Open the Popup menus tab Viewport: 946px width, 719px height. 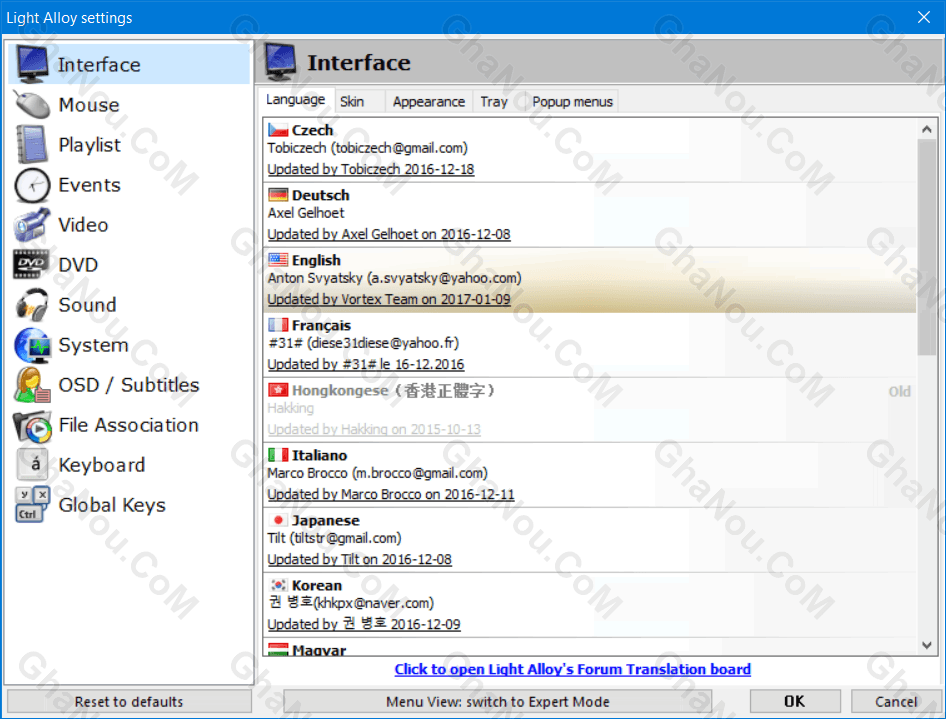(572, 101)
